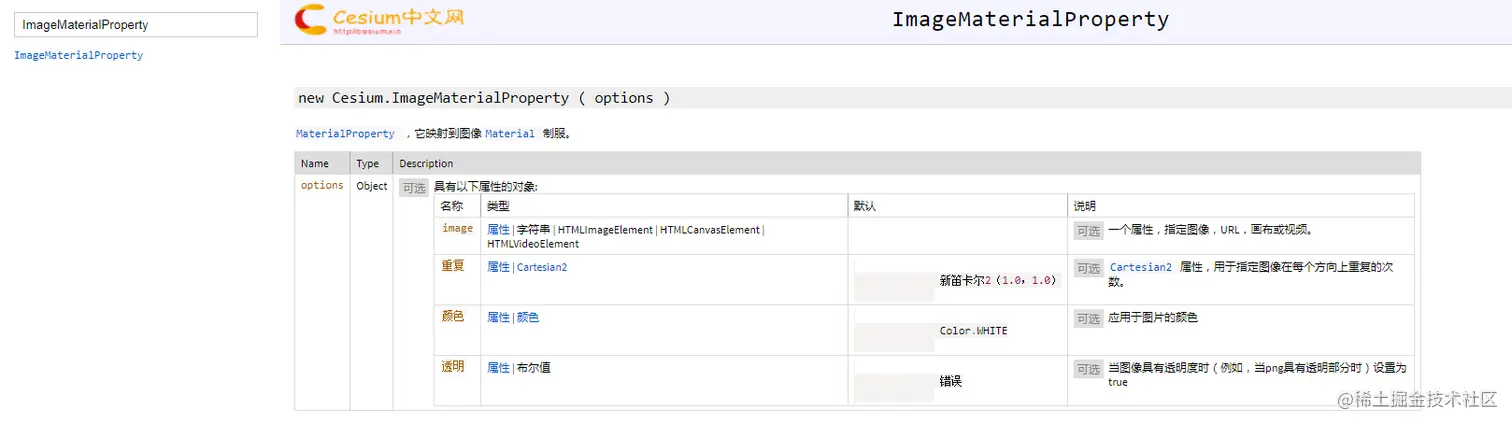1512x424 pixels.
Task: Click the 属性 type link in the image row
Action: pos(498,230)
